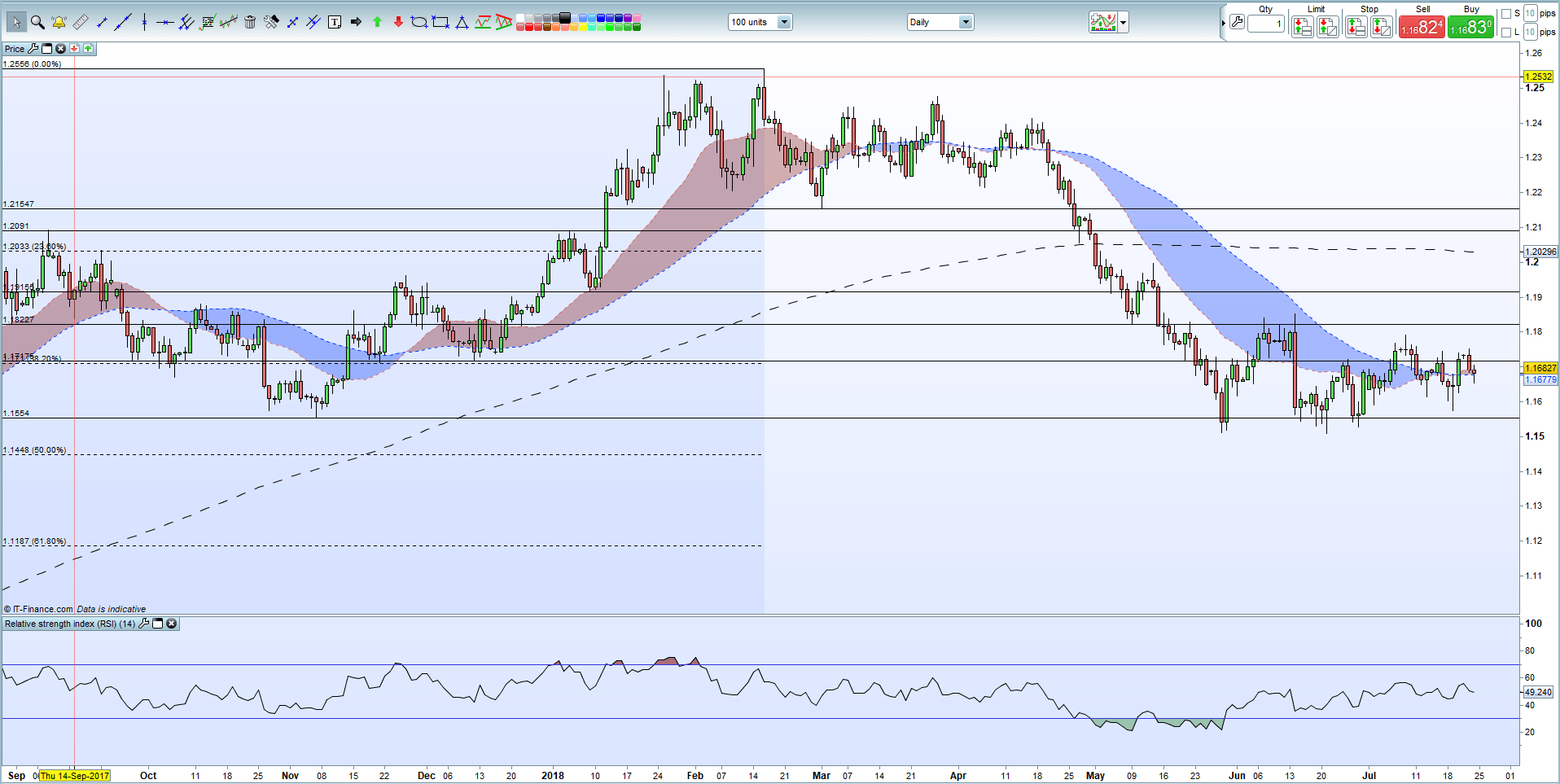Click the 1.1187 (61.80%) Fibonacci label

pyautogui.click(x=35, y=541)
